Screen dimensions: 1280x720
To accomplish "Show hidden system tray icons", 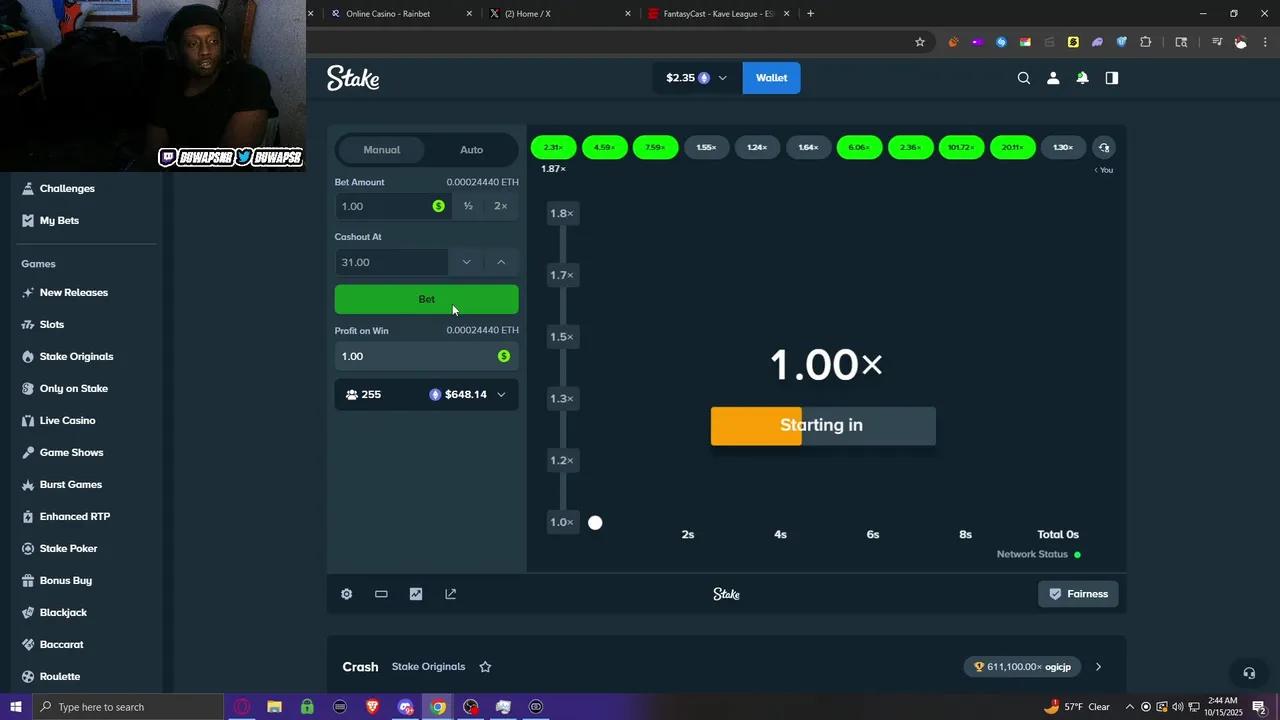I will tap(1130, 707).
